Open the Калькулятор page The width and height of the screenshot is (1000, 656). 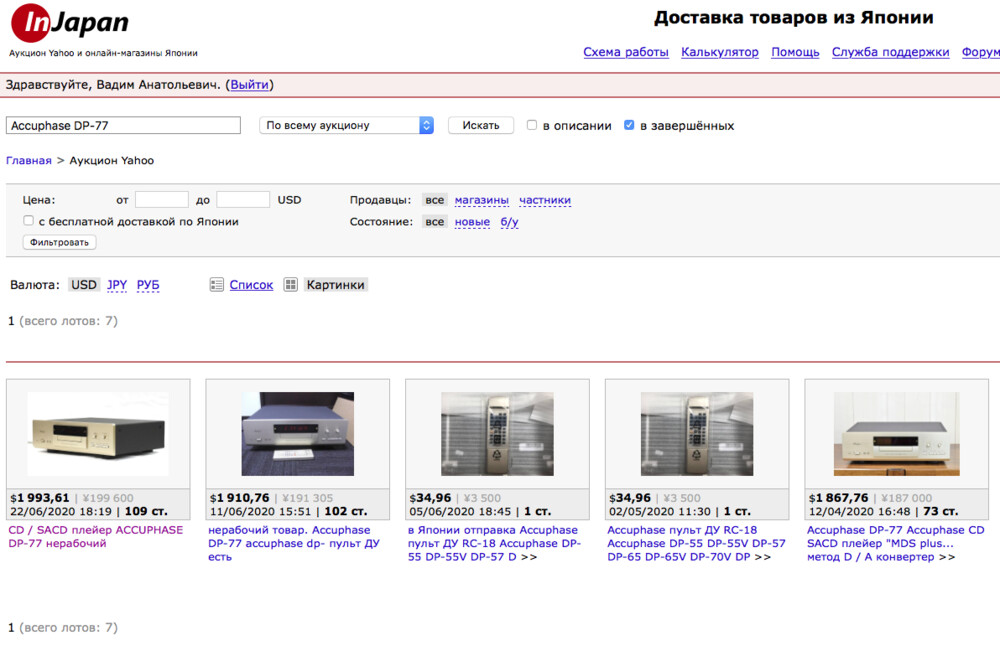click(x=719, y=51)
